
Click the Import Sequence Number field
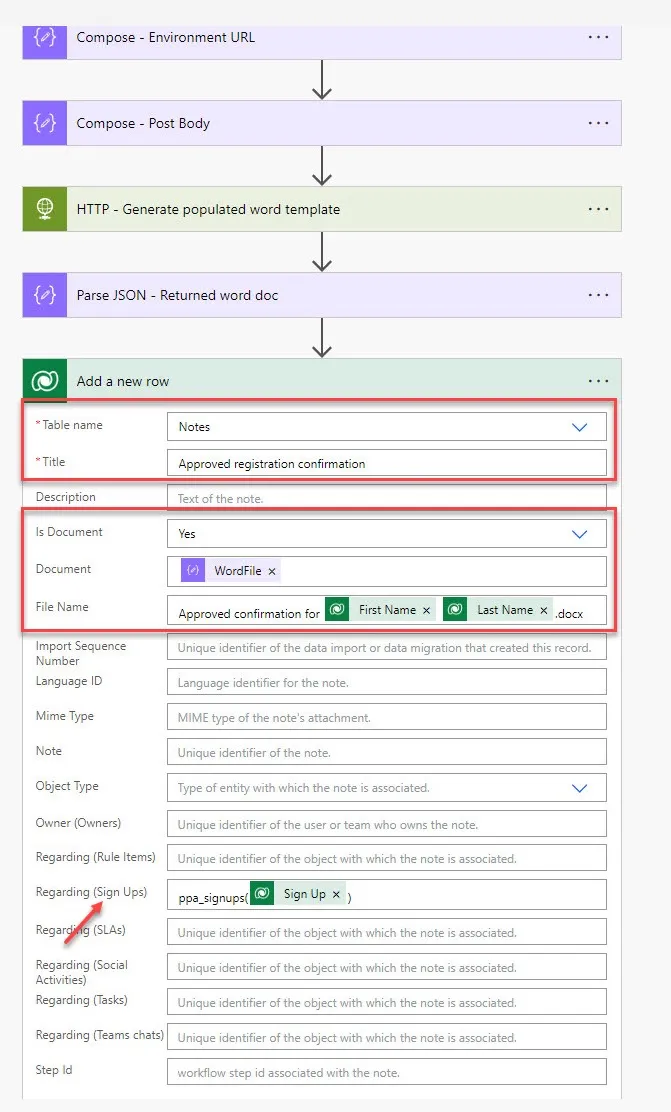coord(387,647)
